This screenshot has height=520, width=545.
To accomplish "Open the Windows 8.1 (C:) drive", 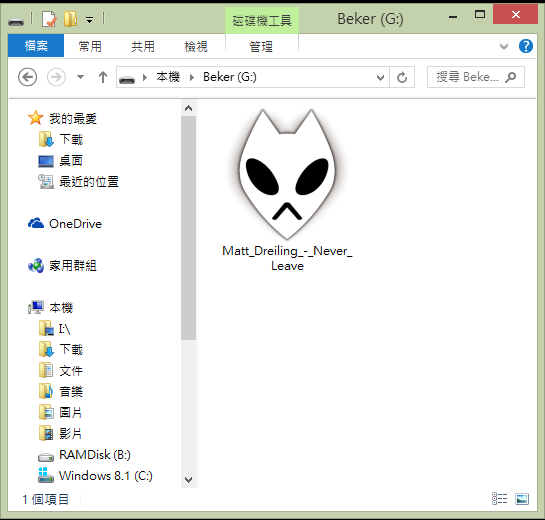I will [106, 476].
